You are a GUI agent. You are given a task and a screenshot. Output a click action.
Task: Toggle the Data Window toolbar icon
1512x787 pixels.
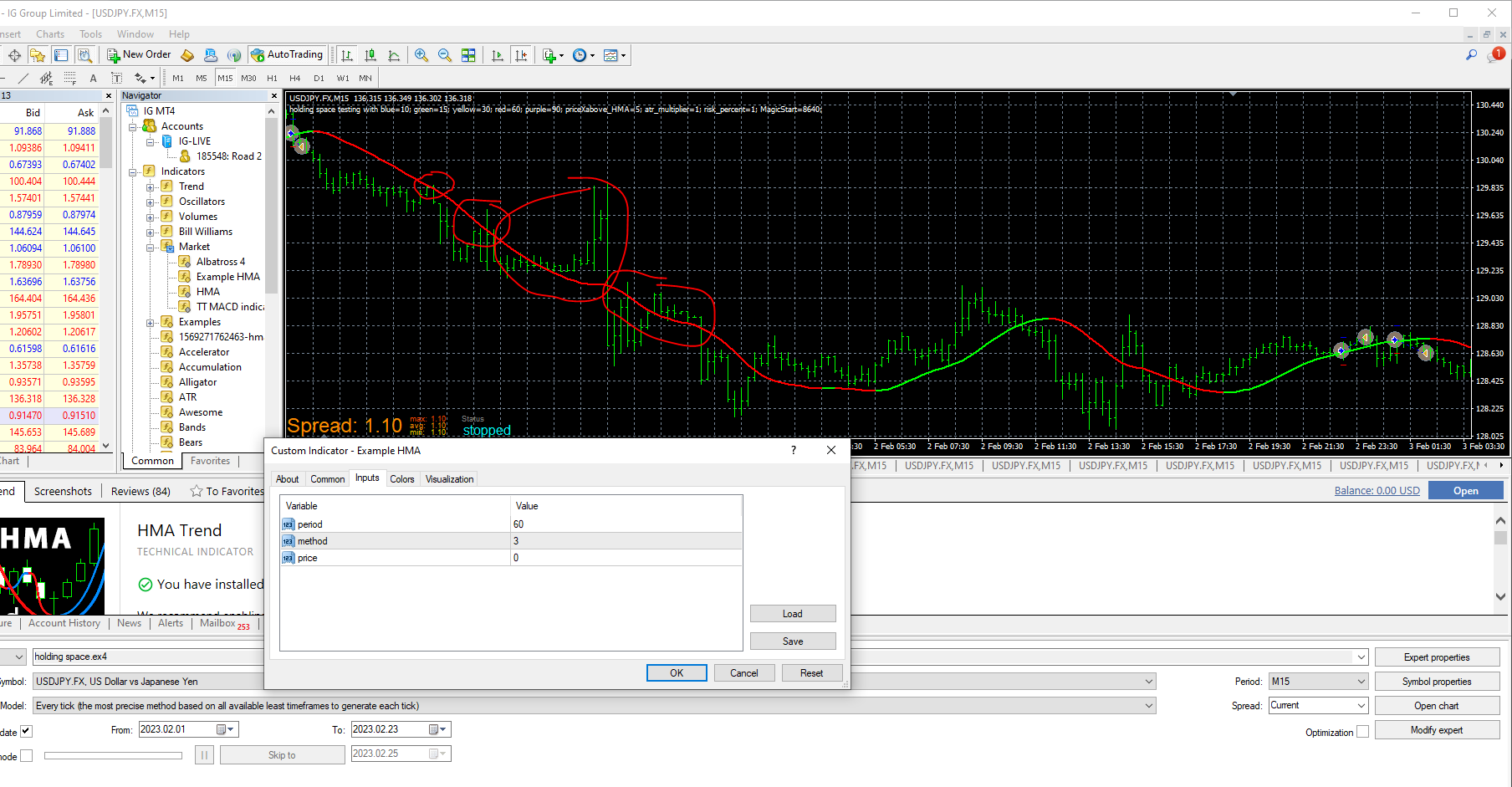tap(61, 55)
